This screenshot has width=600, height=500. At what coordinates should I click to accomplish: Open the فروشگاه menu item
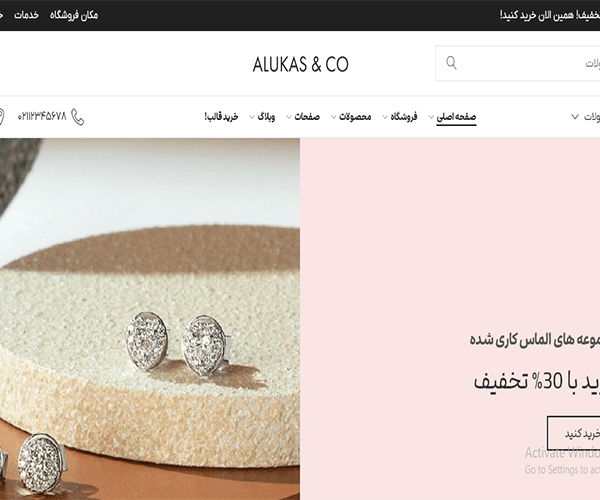tap(404, 117)
